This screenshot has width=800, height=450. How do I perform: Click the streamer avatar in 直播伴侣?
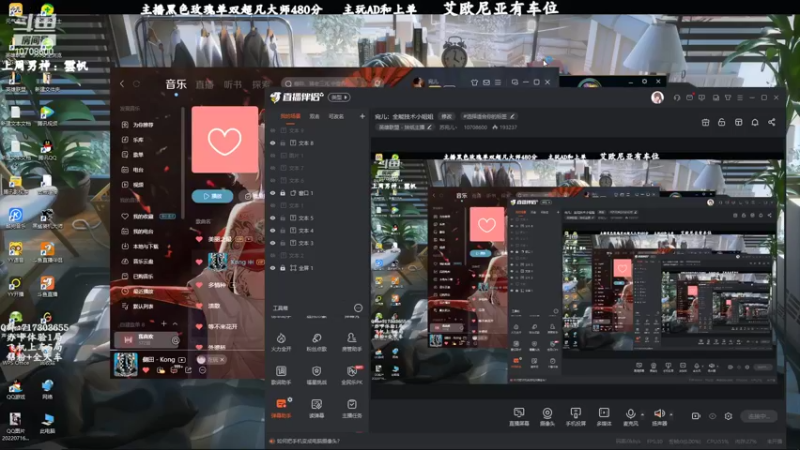click(657, 97)
